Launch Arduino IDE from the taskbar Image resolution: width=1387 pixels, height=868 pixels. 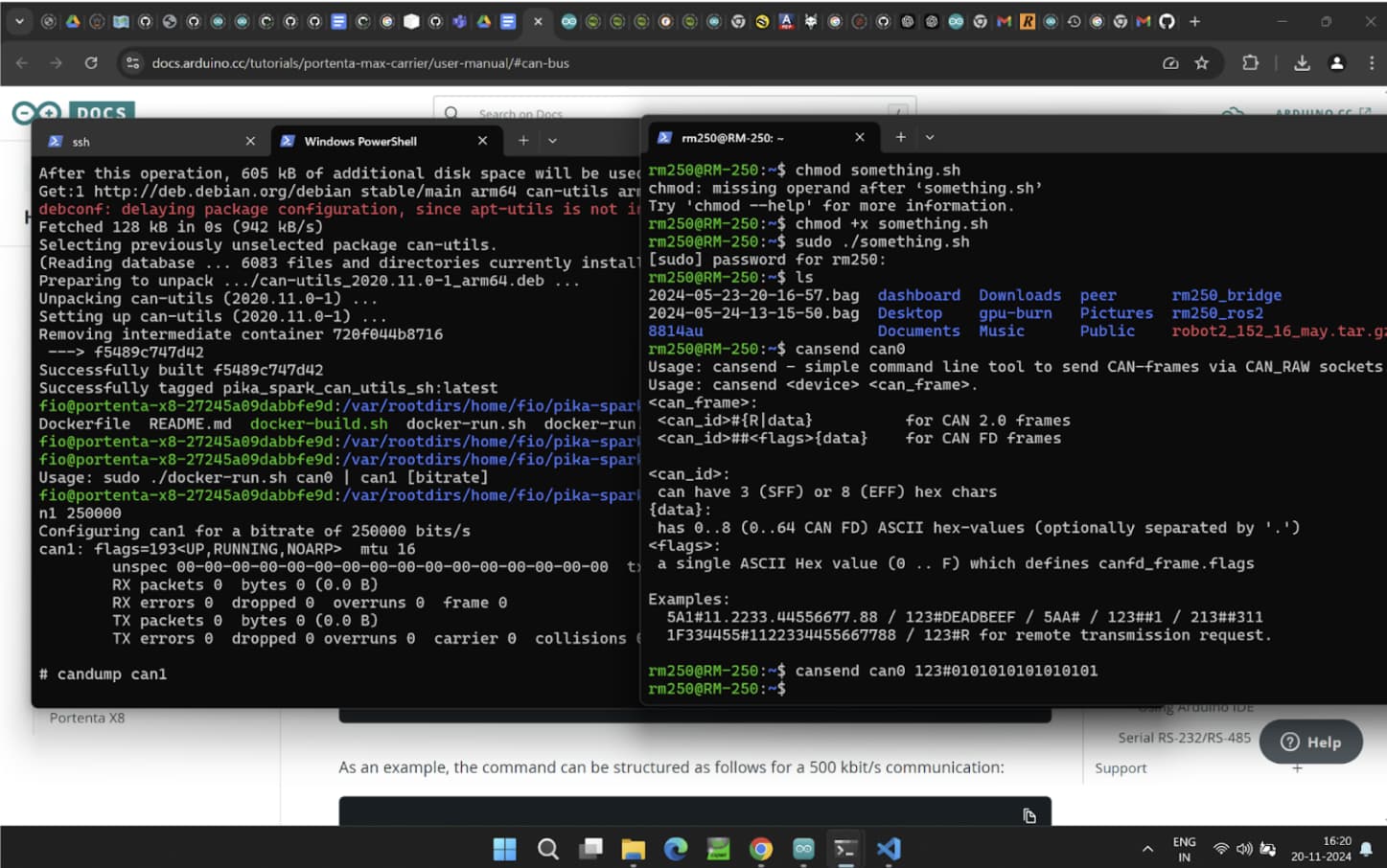[x=803, y=848]
